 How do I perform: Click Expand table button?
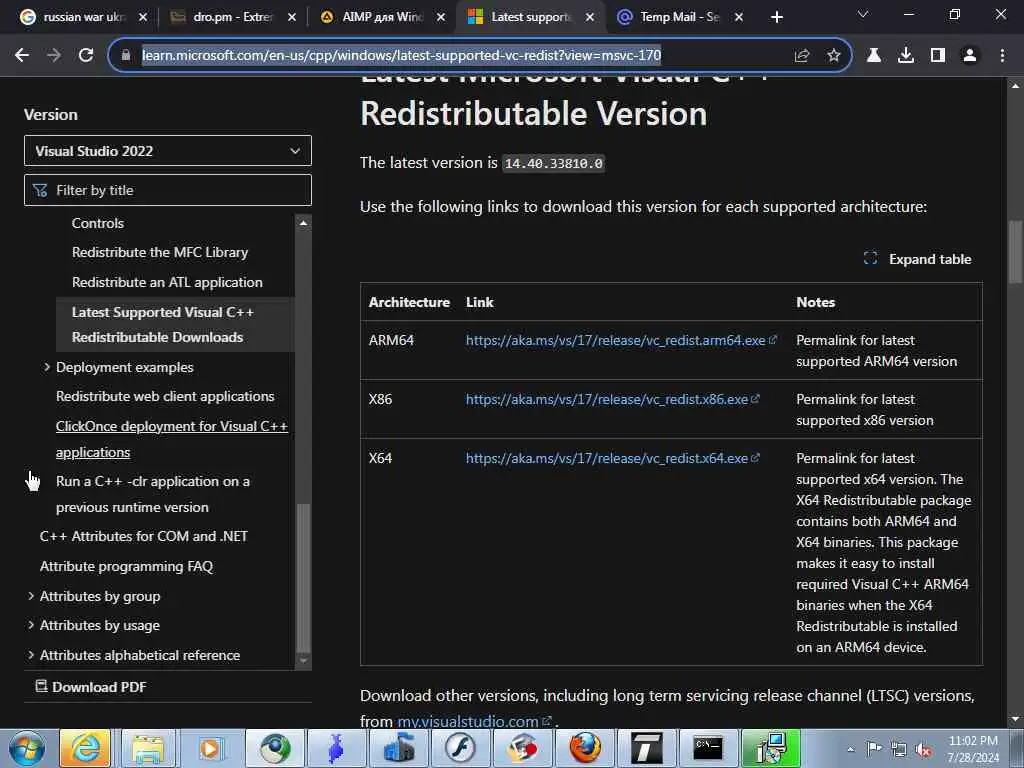click(x=918, y=259)
